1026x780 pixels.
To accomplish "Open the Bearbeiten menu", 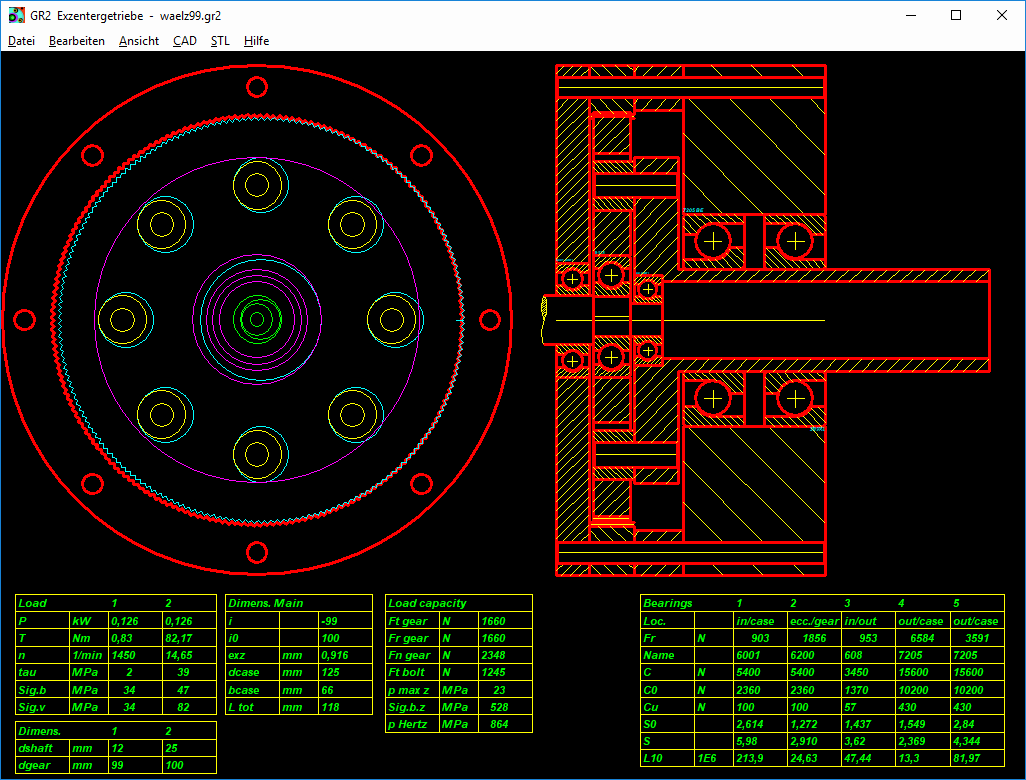I will pyautogui.click(x=77, y=41).
